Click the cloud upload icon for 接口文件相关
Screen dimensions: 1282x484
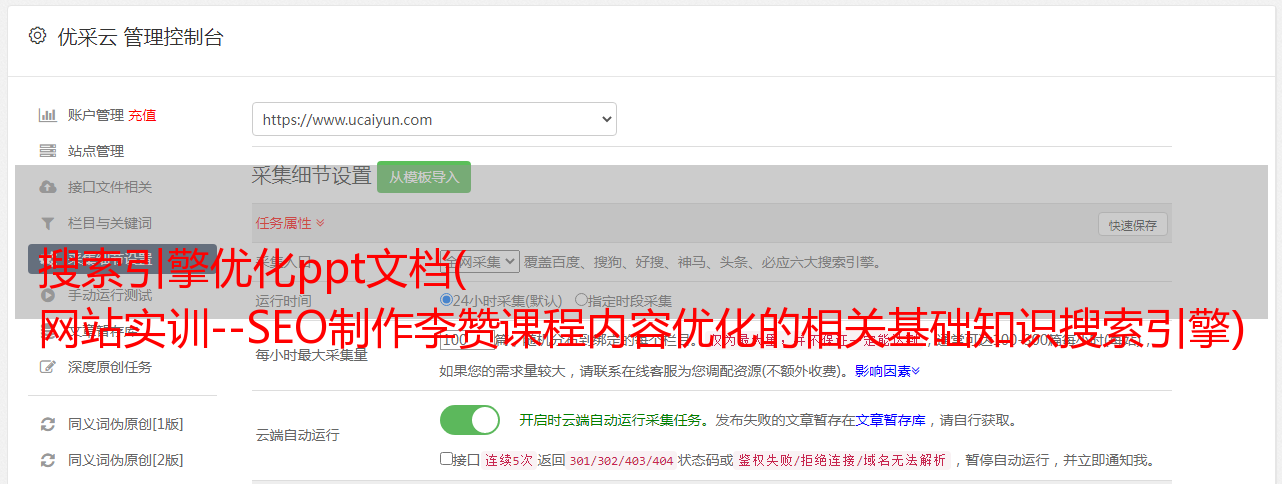[47, 187]
